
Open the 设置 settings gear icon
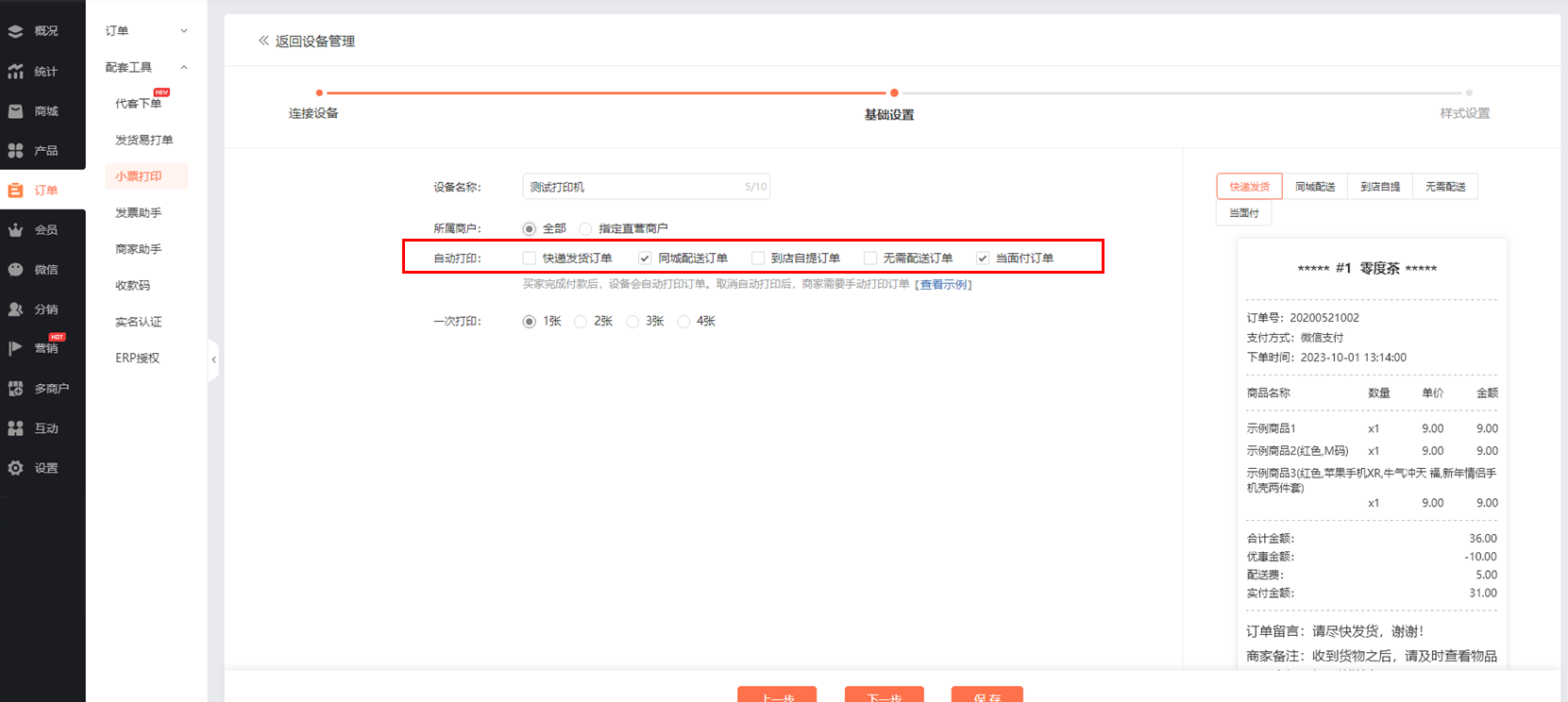point(16,468)
